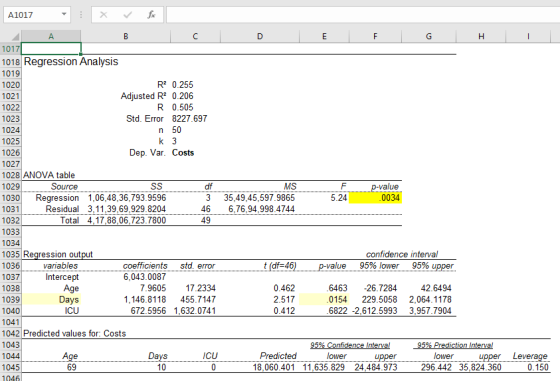The height and width of the screenshot is (381, 560).
Task: Select column D header
Action: 260,36
